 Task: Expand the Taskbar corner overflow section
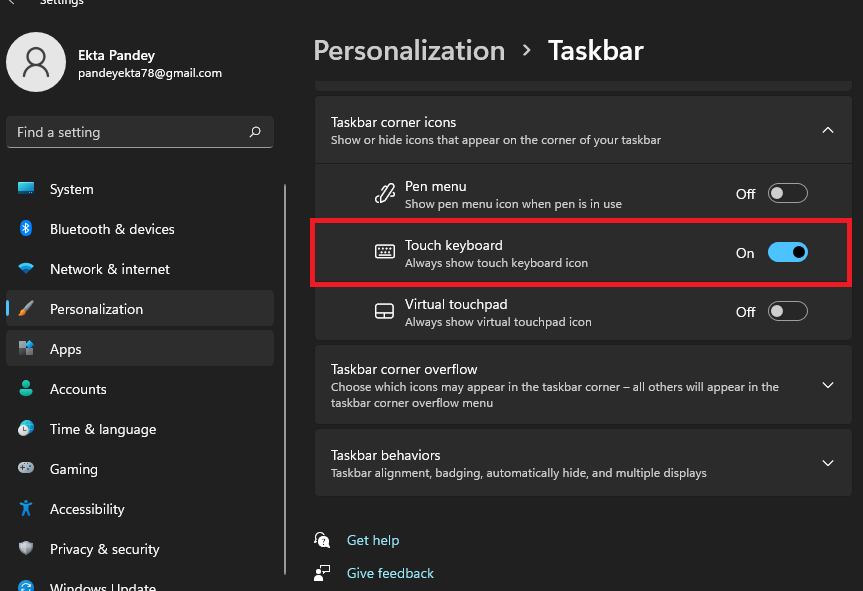[827, 386]
